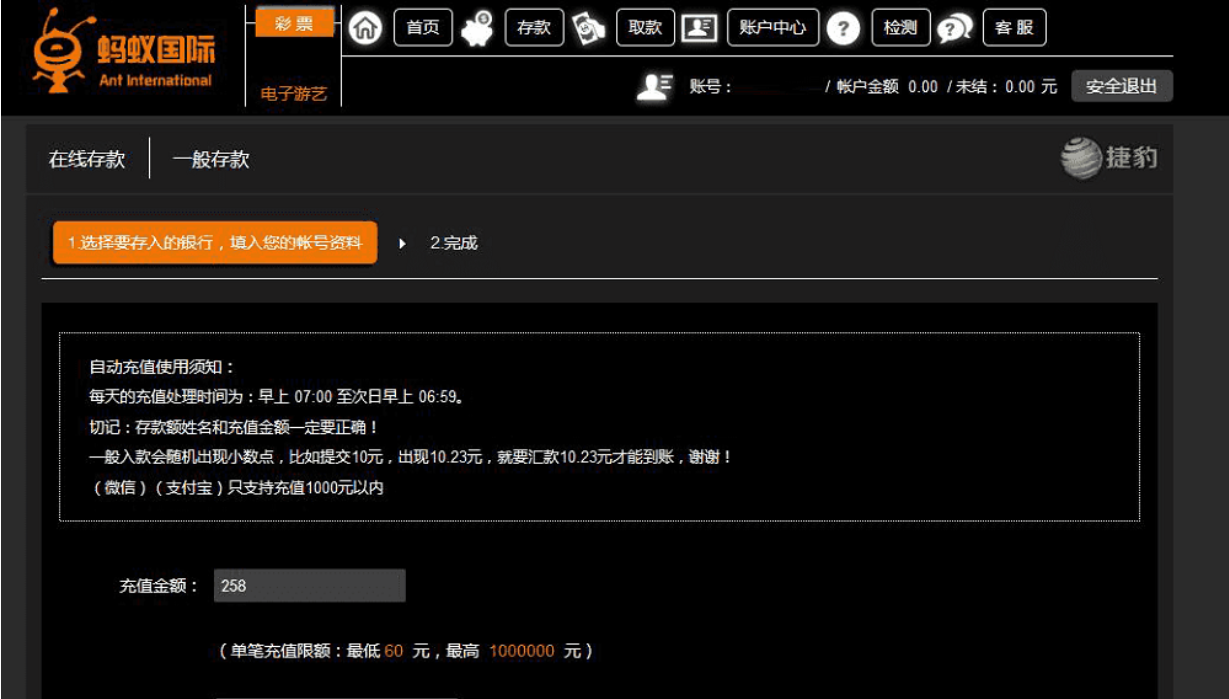Click the question mark icon
The height and width of the screenshot is (699, 1229).
click(x=844, y=29)
